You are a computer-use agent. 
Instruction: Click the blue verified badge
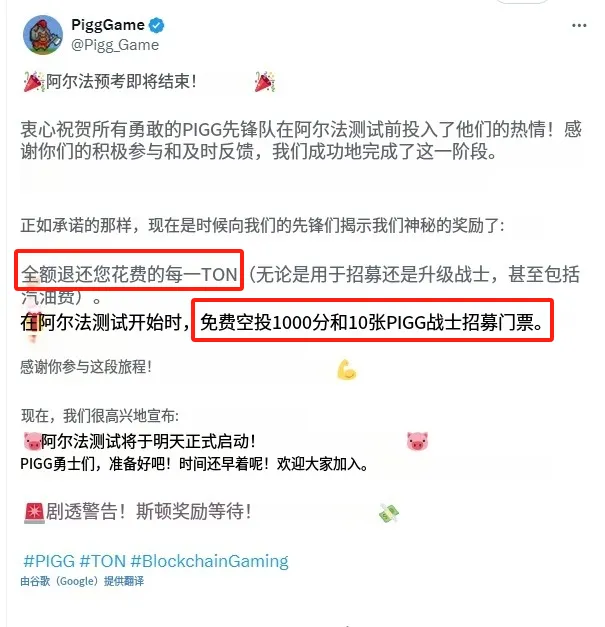(x=156, y=26)
